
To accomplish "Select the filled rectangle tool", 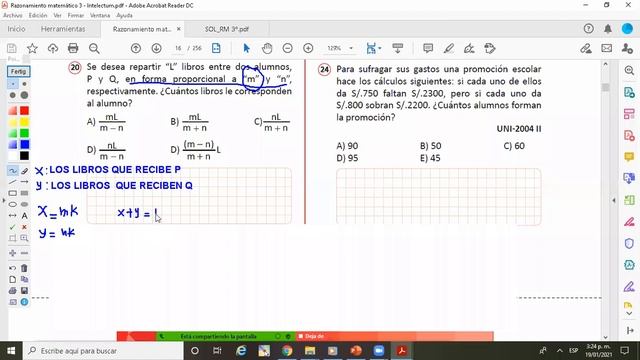I will [24, 193].
